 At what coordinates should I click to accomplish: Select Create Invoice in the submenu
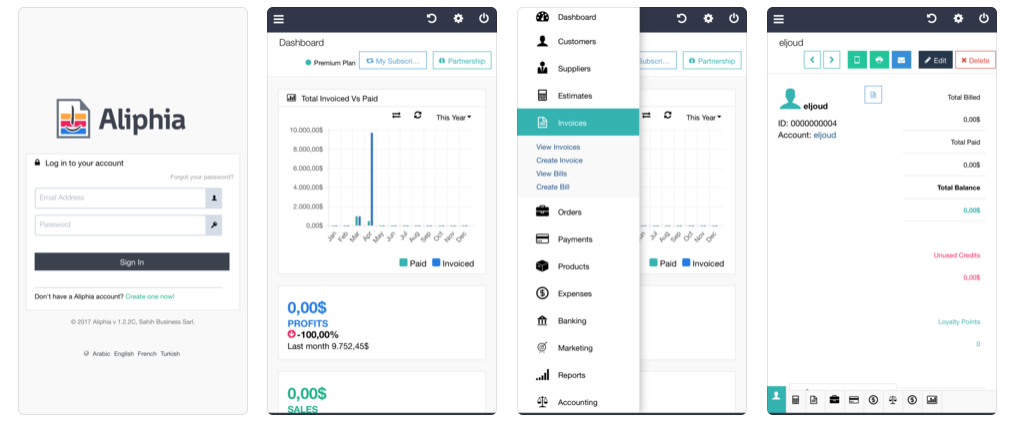[559, 160]
